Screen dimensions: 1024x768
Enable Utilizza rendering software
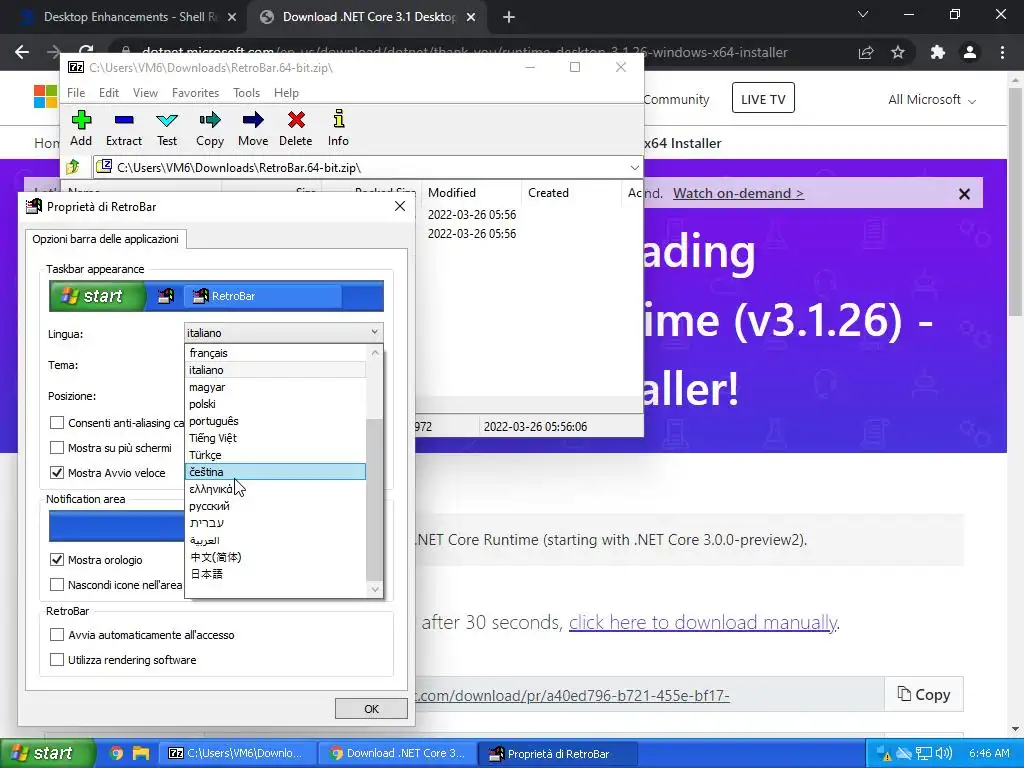pos(57,660)
